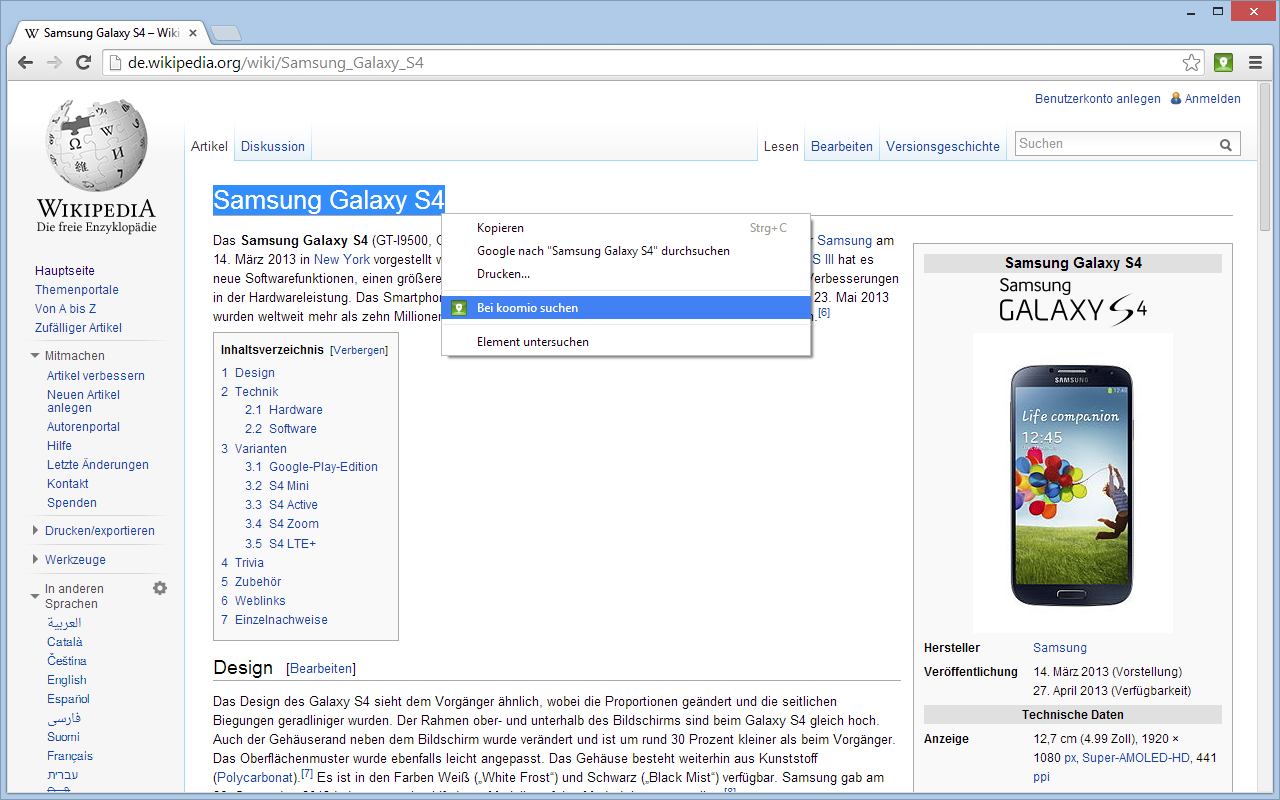Select Element untersuchen in context menu
This screenshot has height=800, width=1280.
626,342
